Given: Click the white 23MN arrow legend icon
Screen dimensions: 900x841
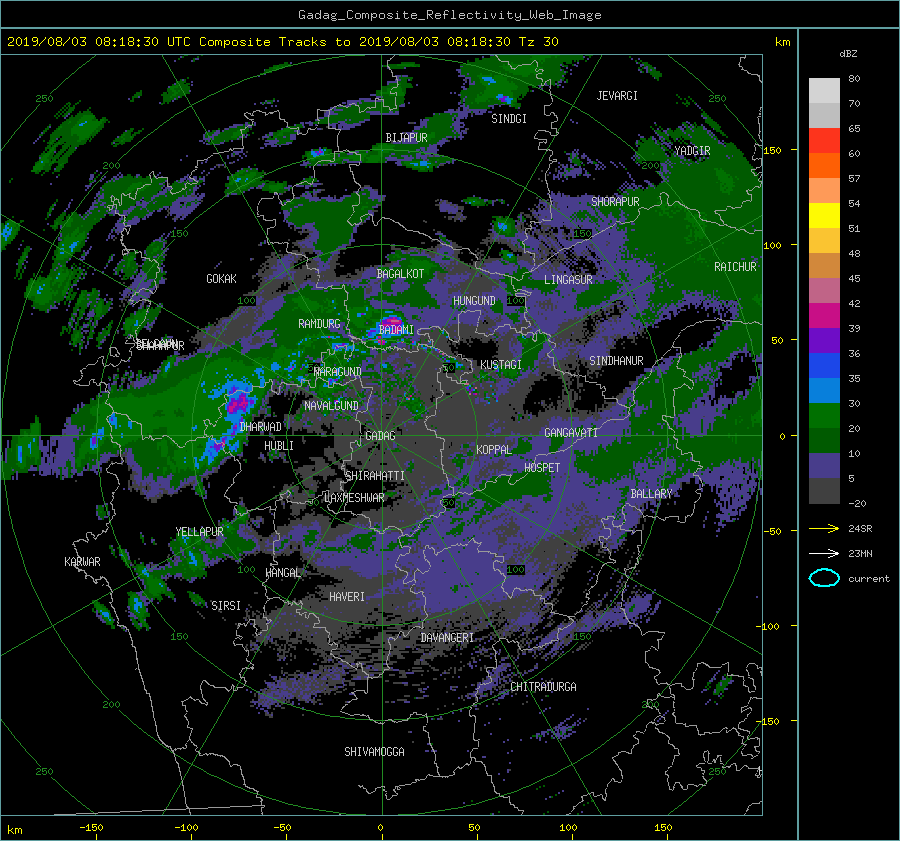Looking at the screenshot, I should pos(824,553).
